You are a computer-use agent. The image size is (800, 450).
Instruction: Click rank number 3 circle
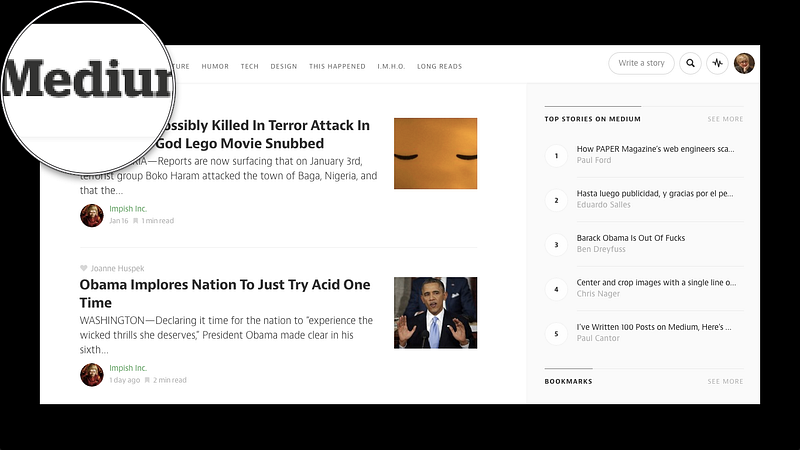(x=556, y=244)
